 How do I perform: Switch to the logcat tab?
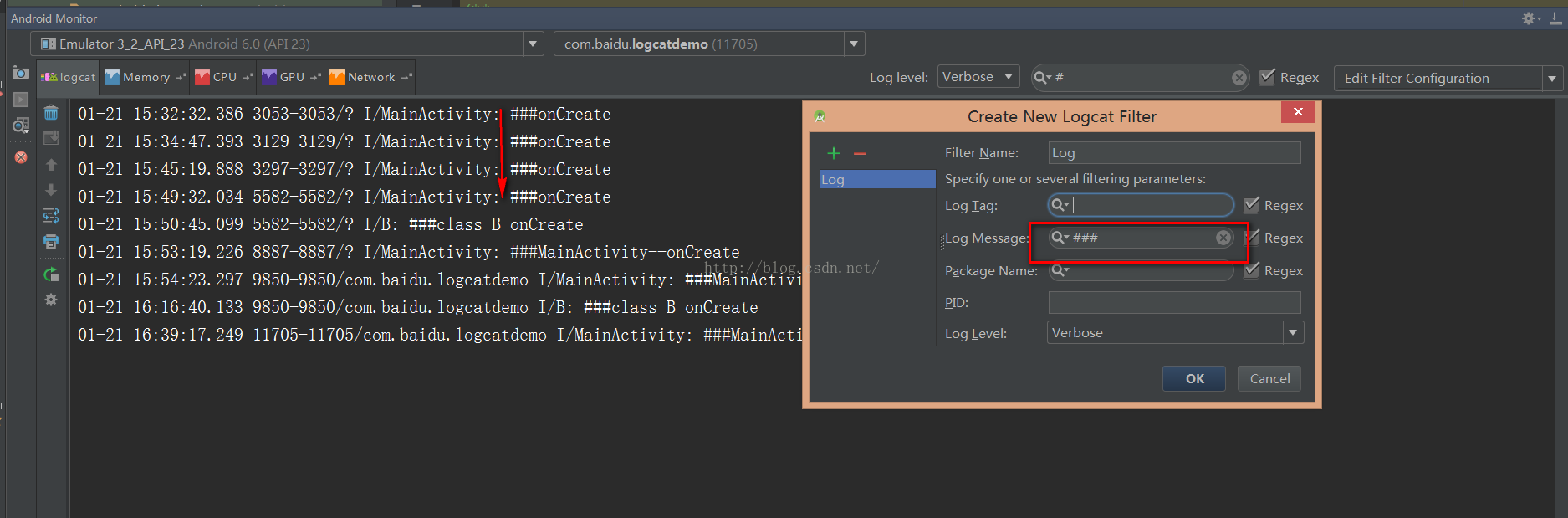69,77
